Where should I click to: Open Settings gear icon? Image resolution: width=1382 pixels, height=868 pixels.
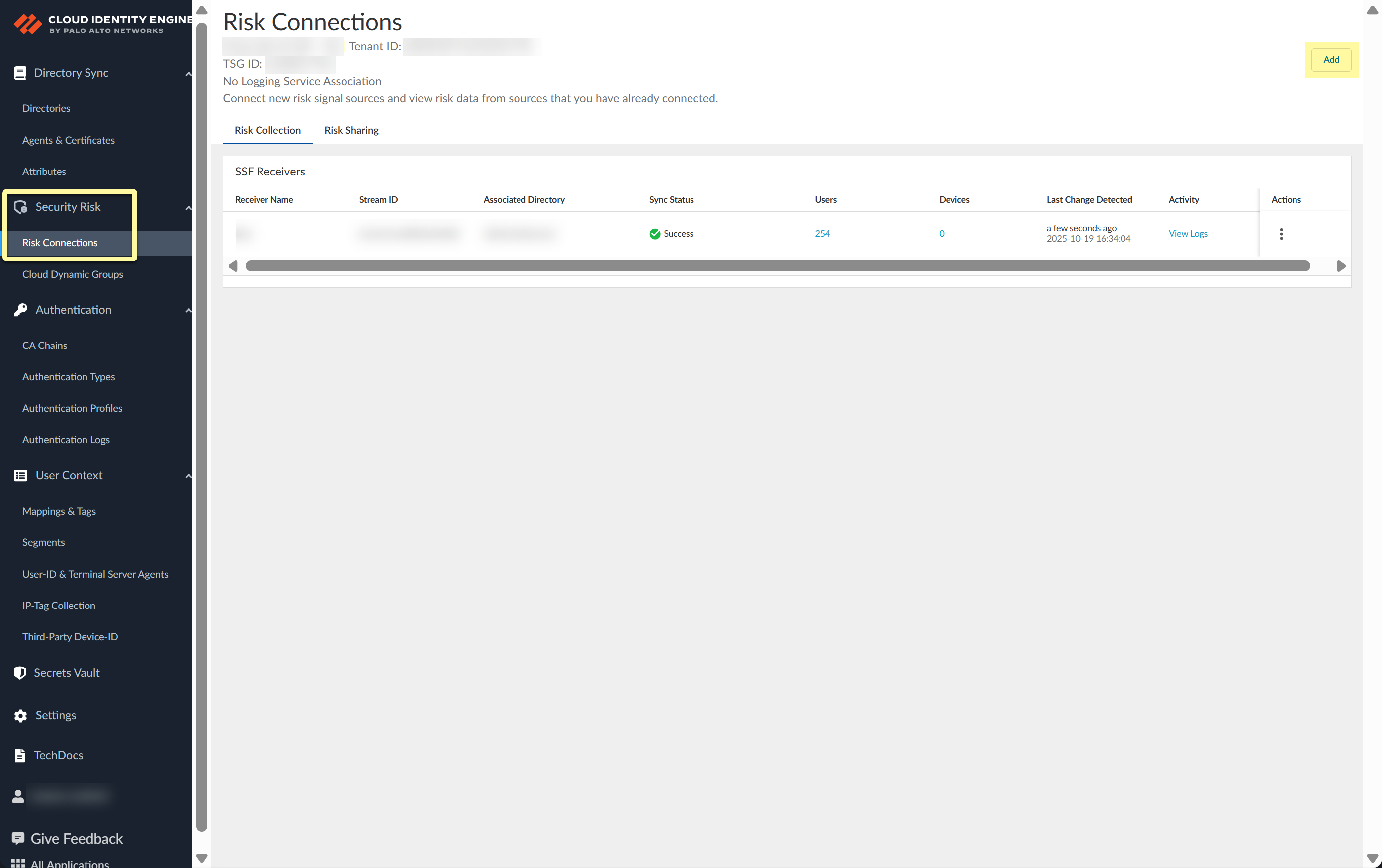pyautogui.click(x=21, y=716)
